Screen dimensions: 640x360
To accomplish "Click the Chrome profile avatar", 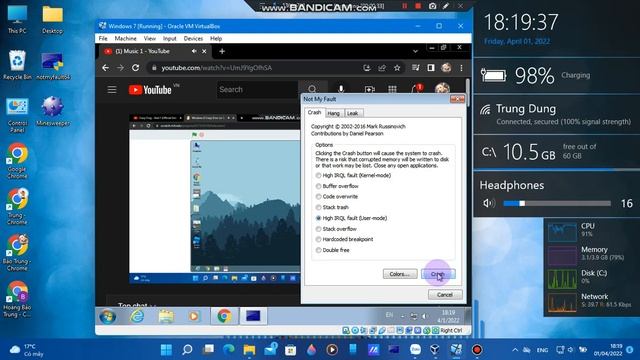I will pos(446,68).
